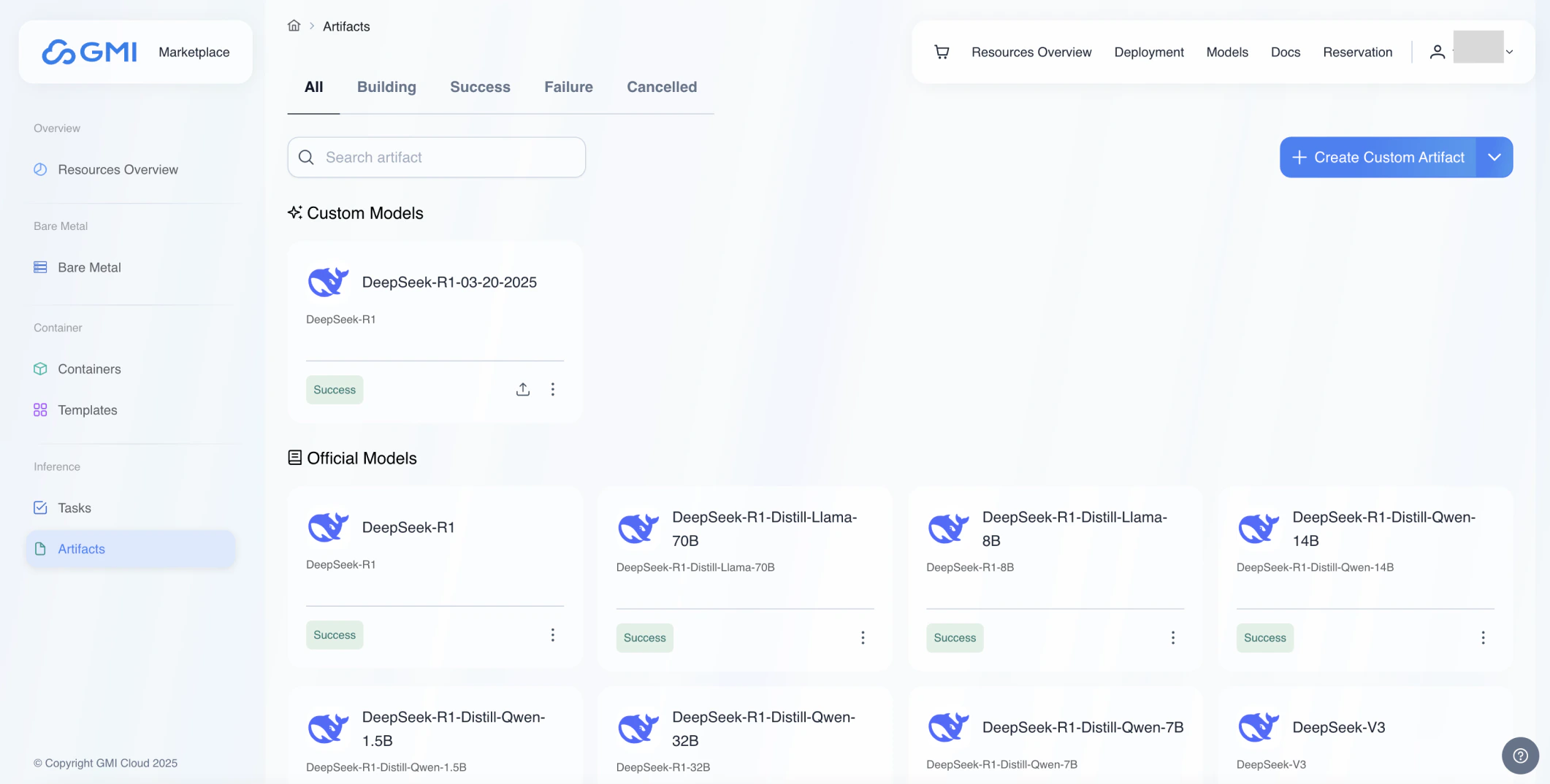Click the Official Models list icon
This screenshot has width=1550, height=784.
pos(294,458)
